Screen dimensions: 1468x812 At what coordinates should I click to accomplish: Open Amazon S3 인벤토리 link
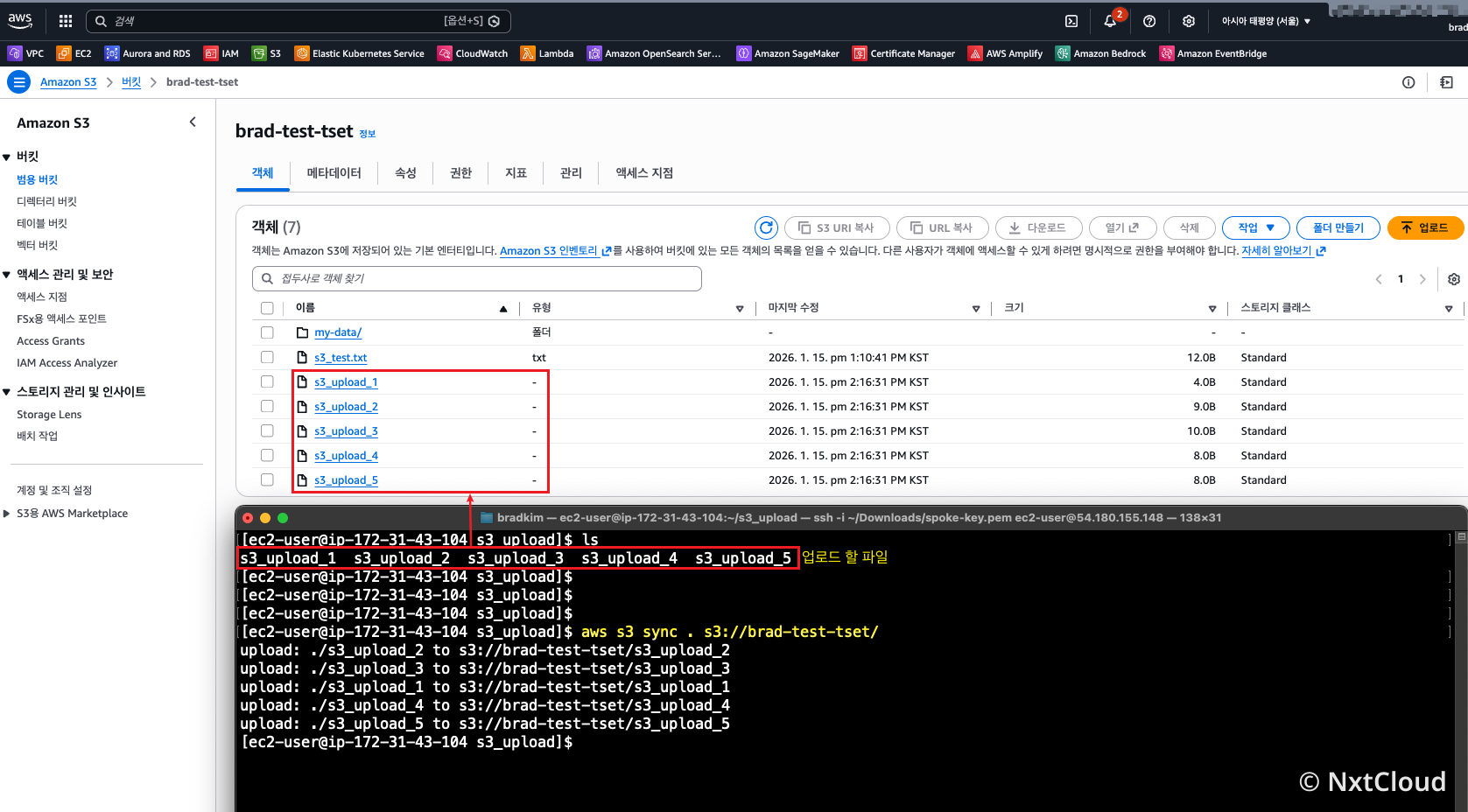[x=555, y=251]
